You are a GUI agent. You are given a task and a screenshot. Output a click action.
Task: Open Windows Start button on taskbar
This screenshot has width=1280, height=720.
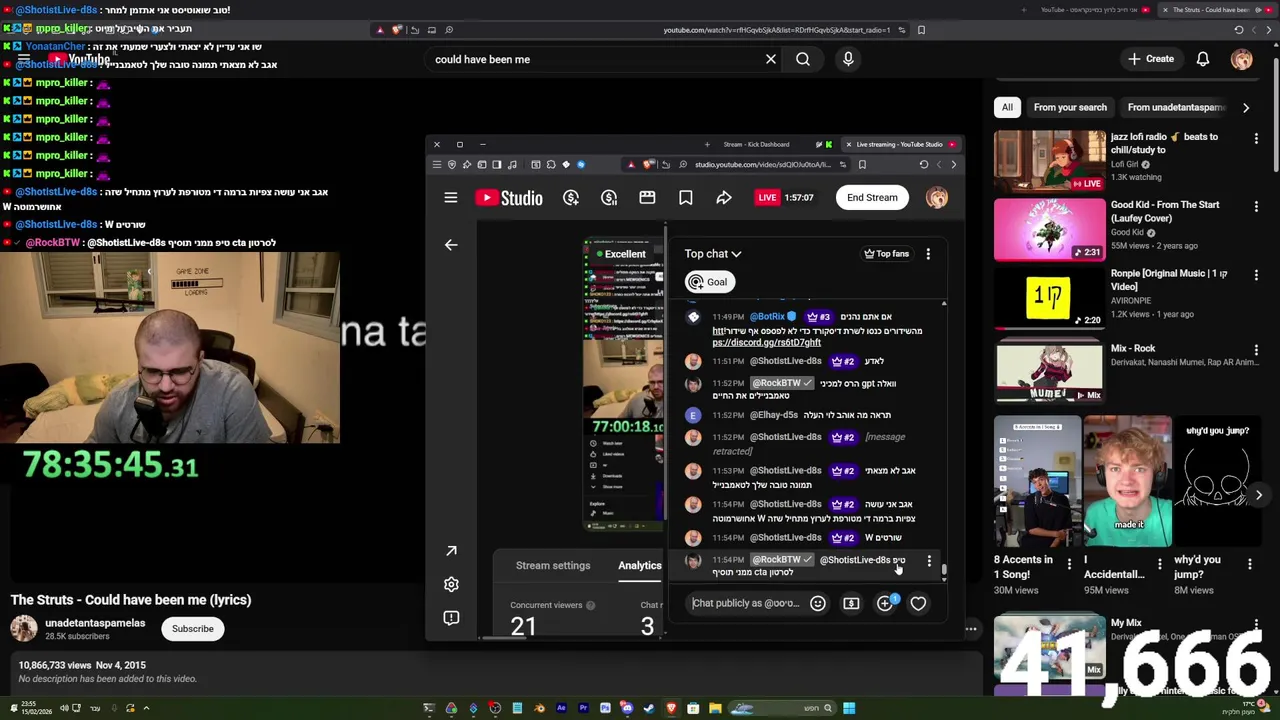click(849, 709)
